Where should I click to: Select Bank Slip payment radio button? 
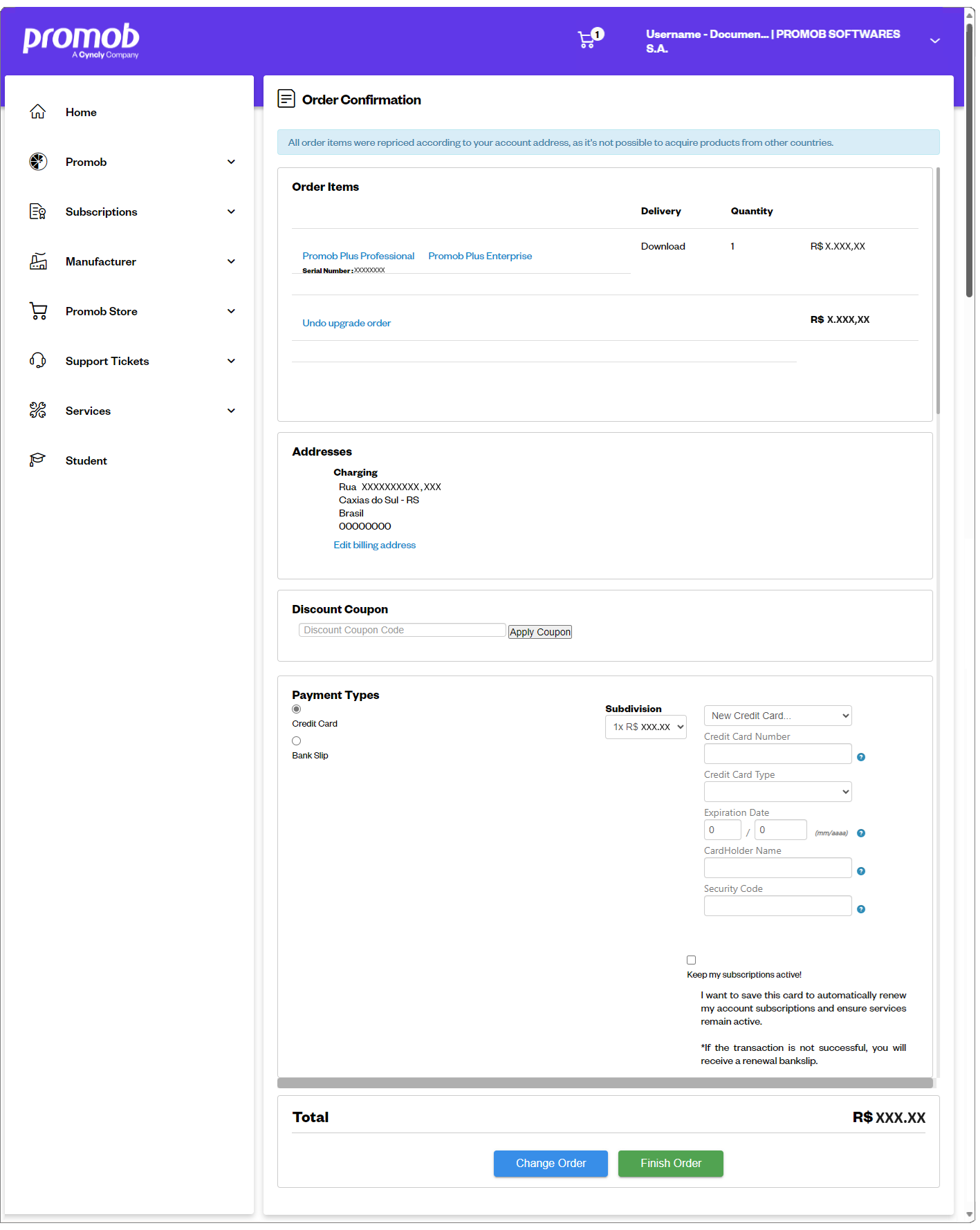tap(296, 740)
